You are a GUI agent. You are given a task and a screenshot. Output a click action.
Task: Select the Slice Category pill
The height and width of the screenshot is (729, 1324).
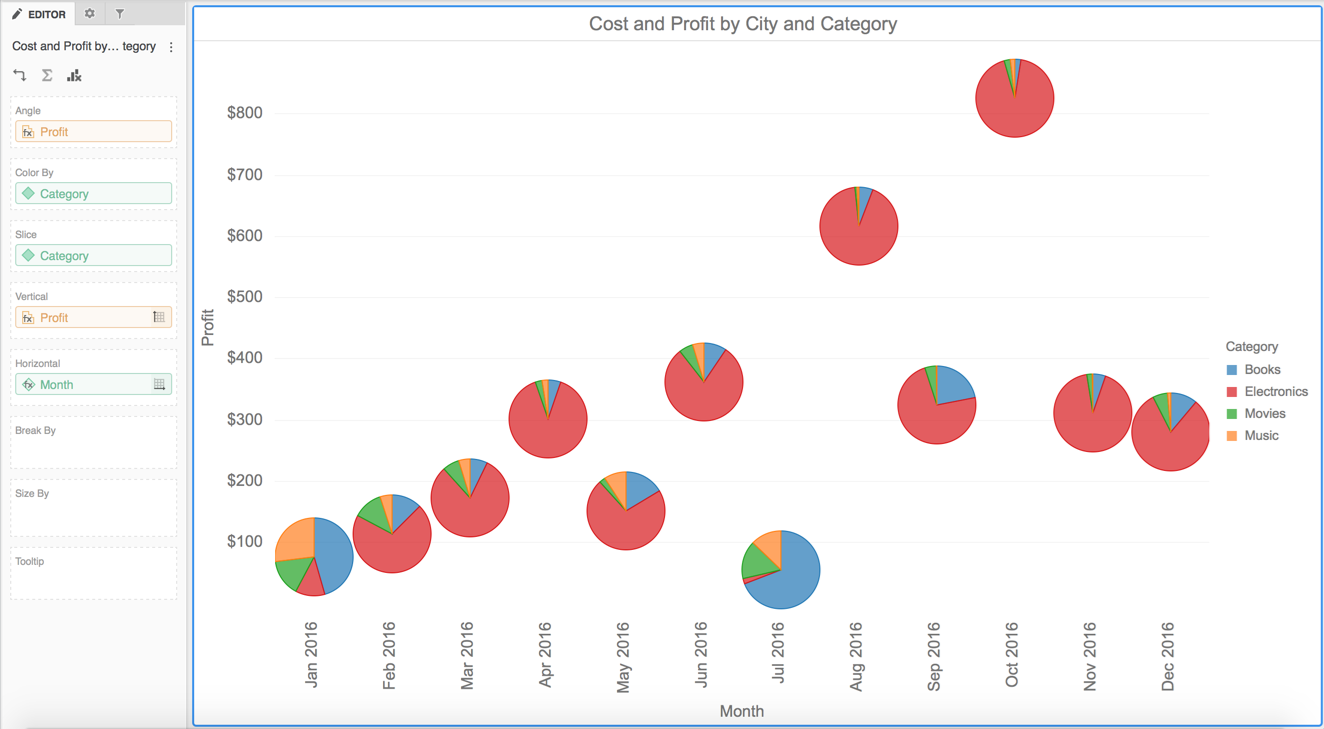[x=92, y=255]
